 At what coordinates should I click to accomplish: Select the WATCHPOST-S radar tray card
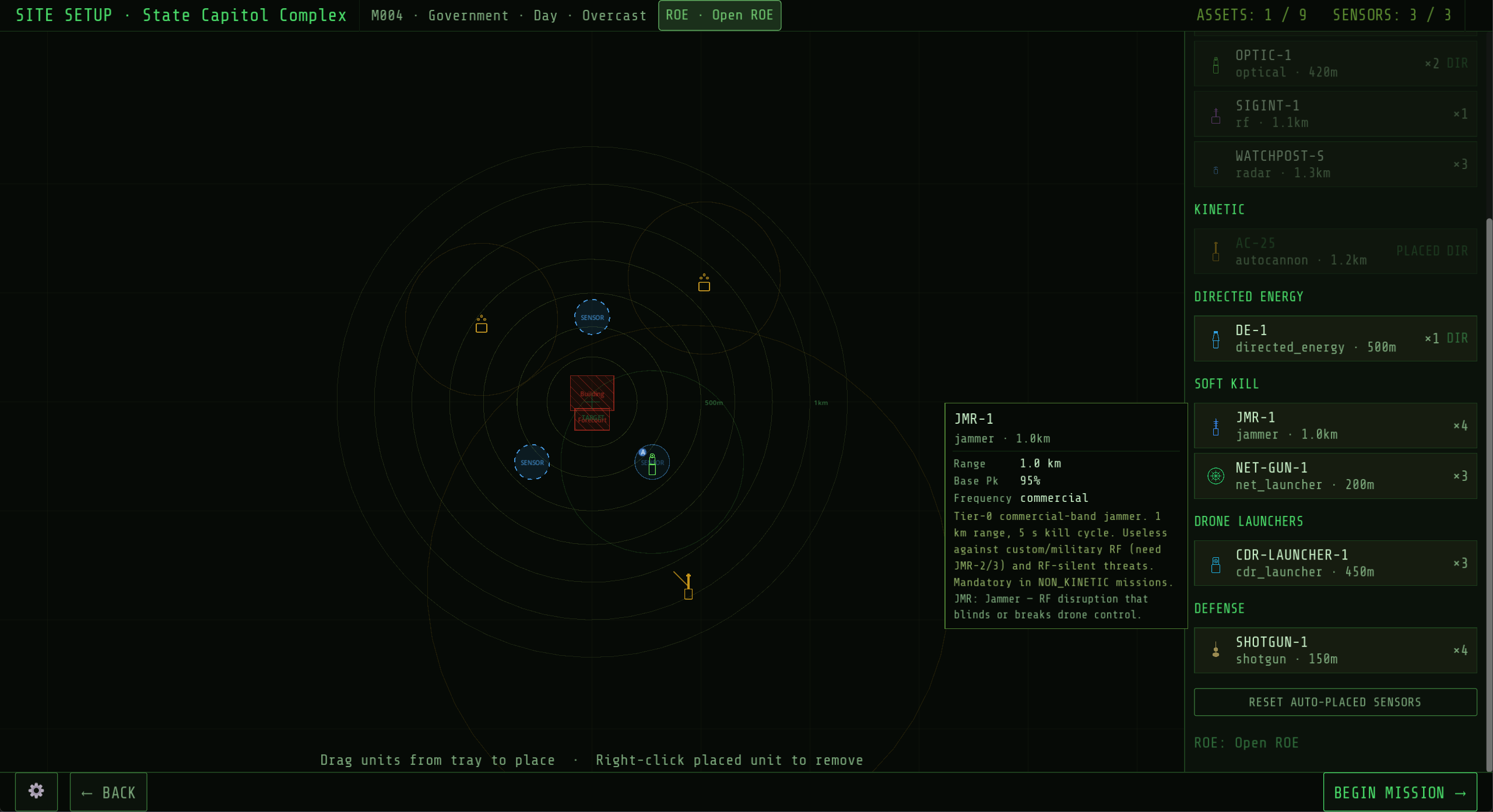tap(1335, 164)
